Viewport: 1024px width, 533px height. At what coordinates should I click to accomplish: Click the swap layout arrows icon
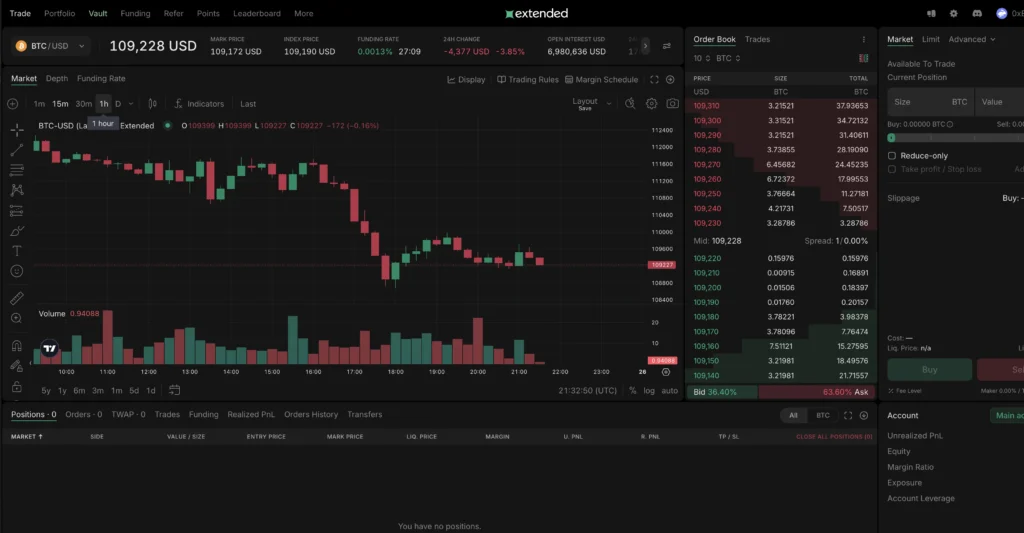[667, 46]
